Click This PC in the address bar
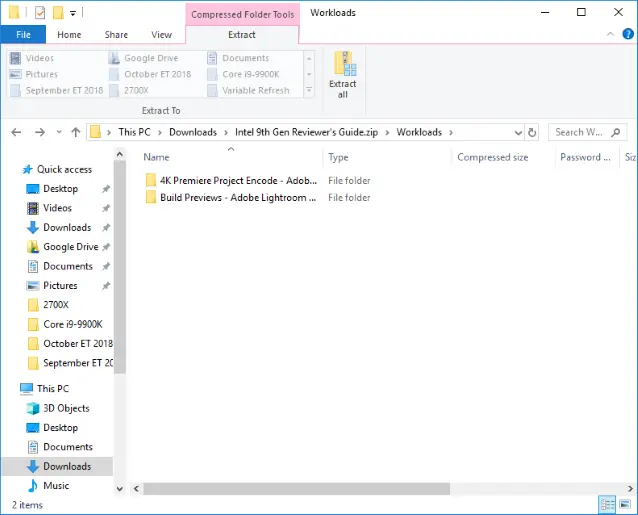Image resolution: width=638 pixels, height=515 pixels. click(134, 132)
